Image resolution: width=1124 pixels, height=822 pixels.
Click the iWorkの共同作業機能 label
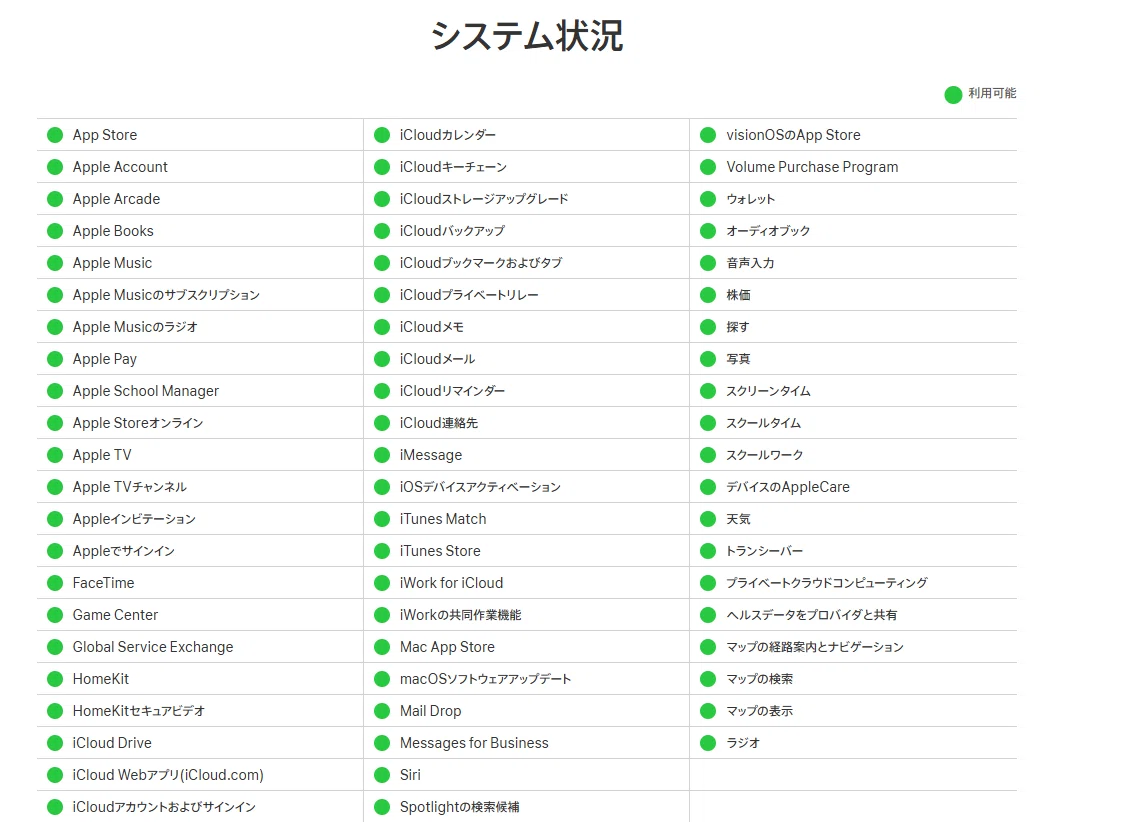coord(460,615)
